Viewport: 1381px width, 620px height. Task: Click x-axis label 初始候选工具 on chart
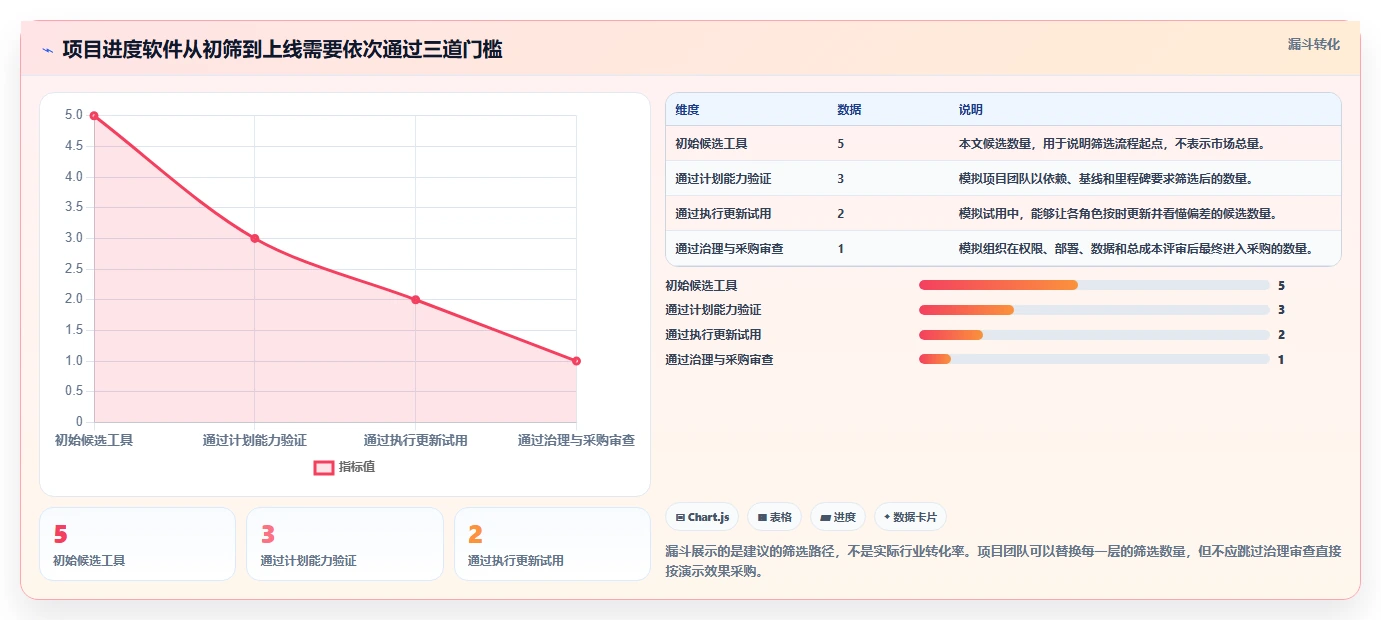[x=94, y=440]
